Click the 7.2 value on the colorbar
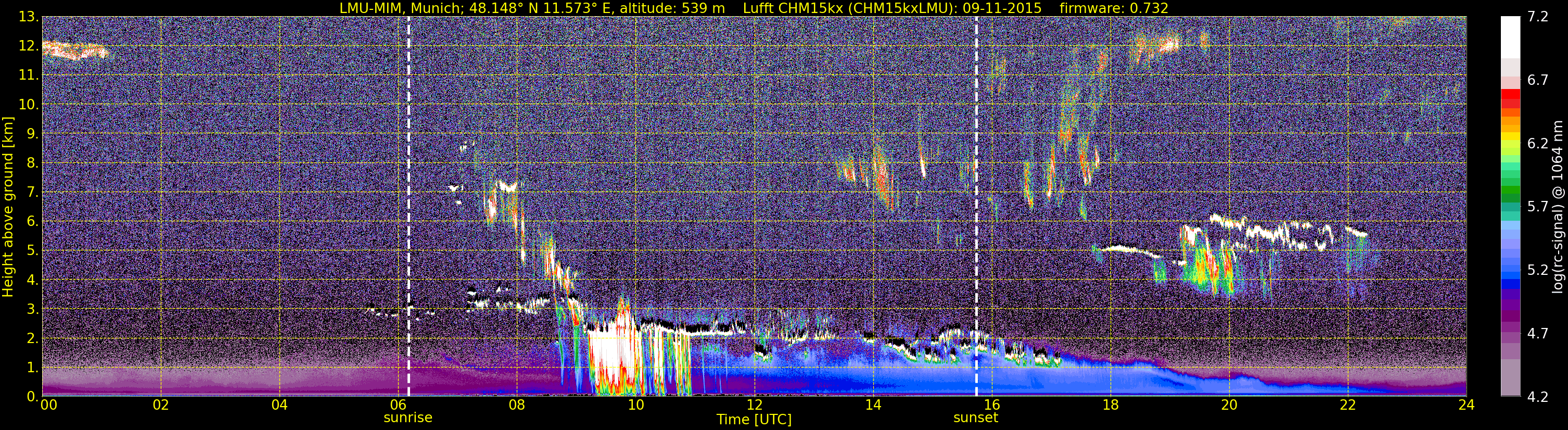 pyautogui.click(x=1538, y=17)
